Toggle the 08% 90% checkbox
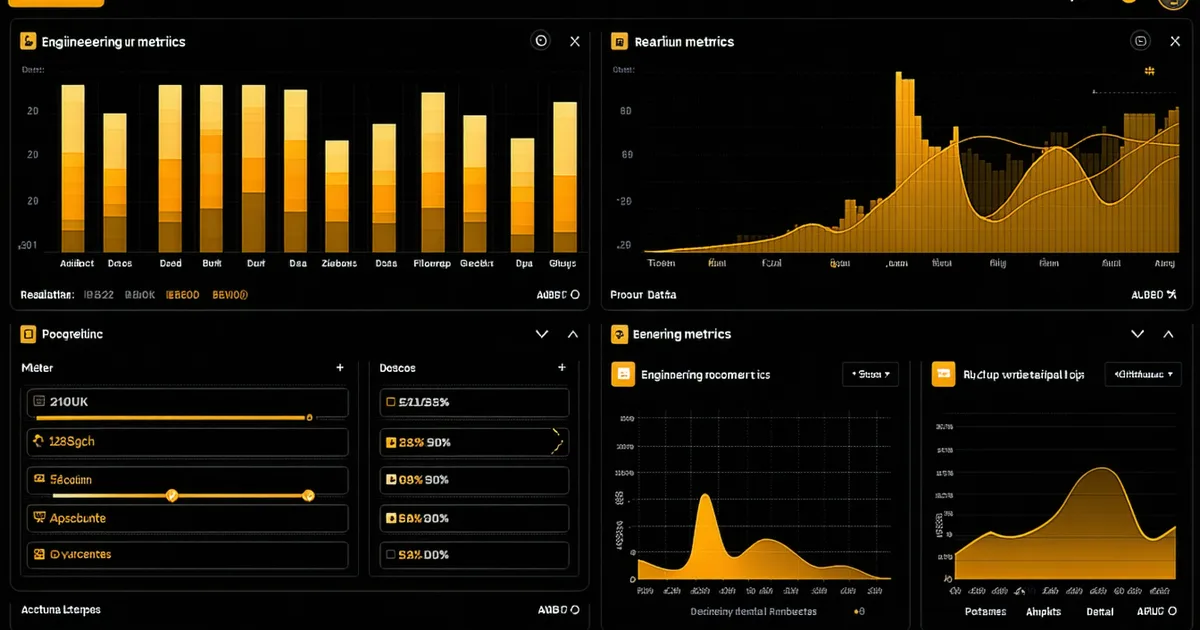 click(391, 480)
